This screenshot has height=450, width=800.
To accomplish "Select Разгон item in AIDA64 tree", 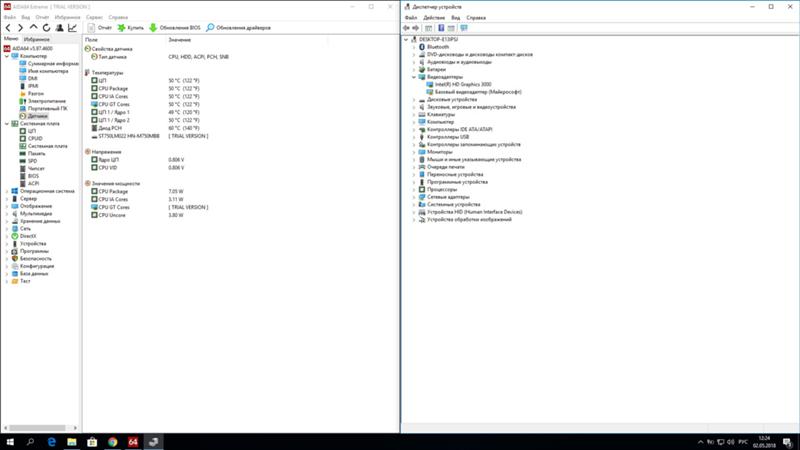I will [32, 94].
